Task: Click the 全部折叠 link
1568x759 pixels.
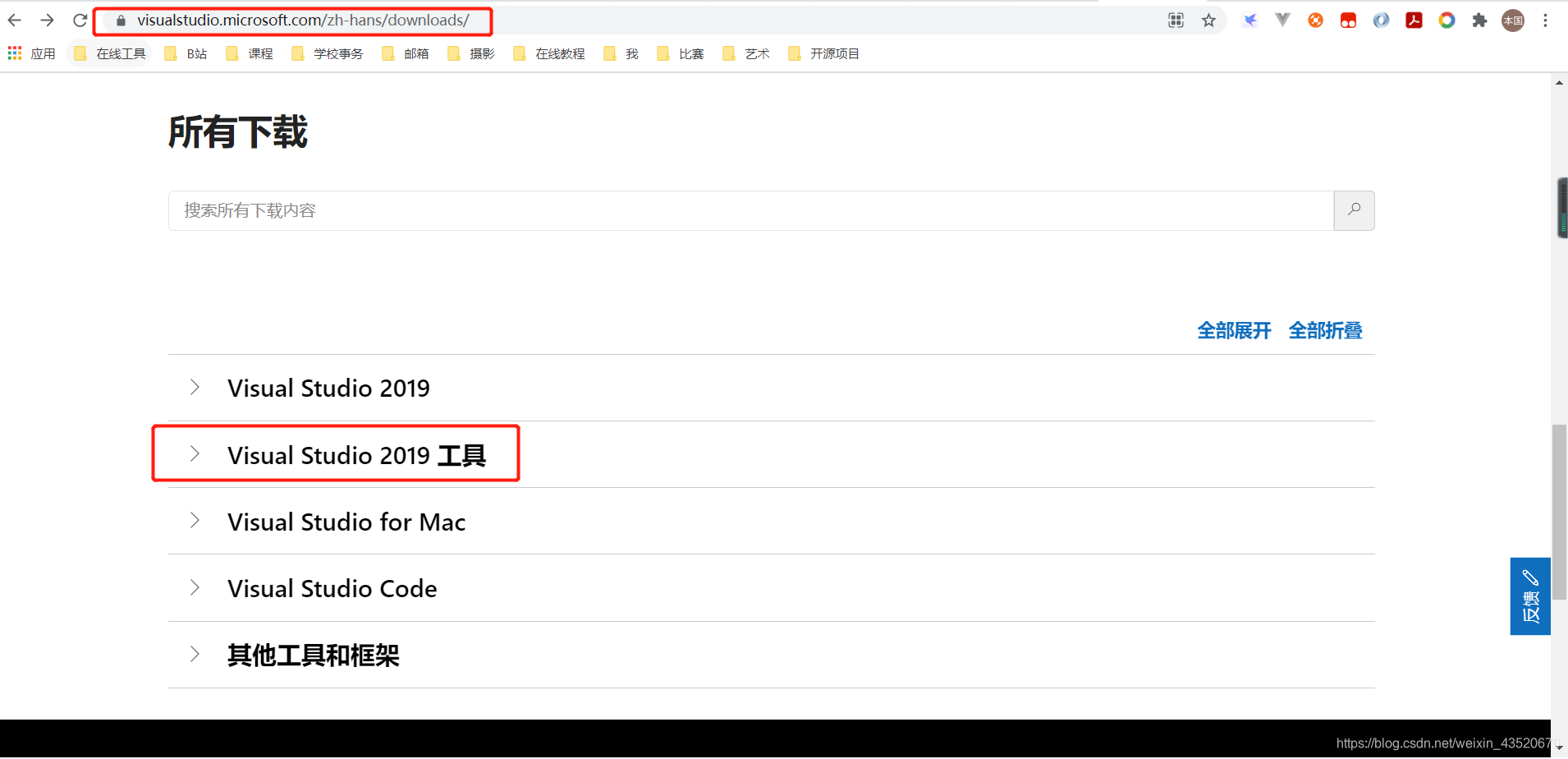Action: (x=1325, y=330)
